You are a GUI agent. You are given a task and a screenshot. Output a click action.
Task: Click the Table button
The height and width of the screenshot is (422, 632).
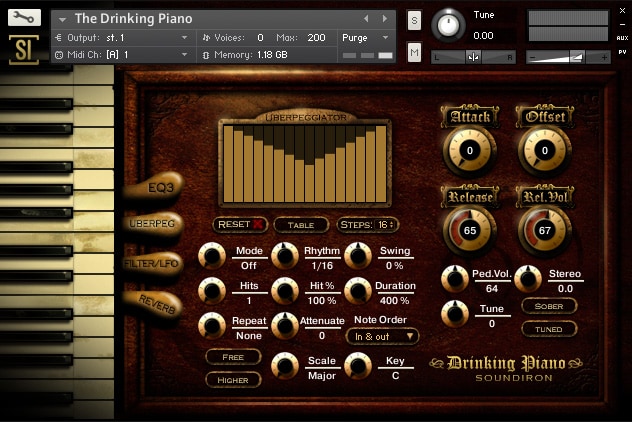301,225
